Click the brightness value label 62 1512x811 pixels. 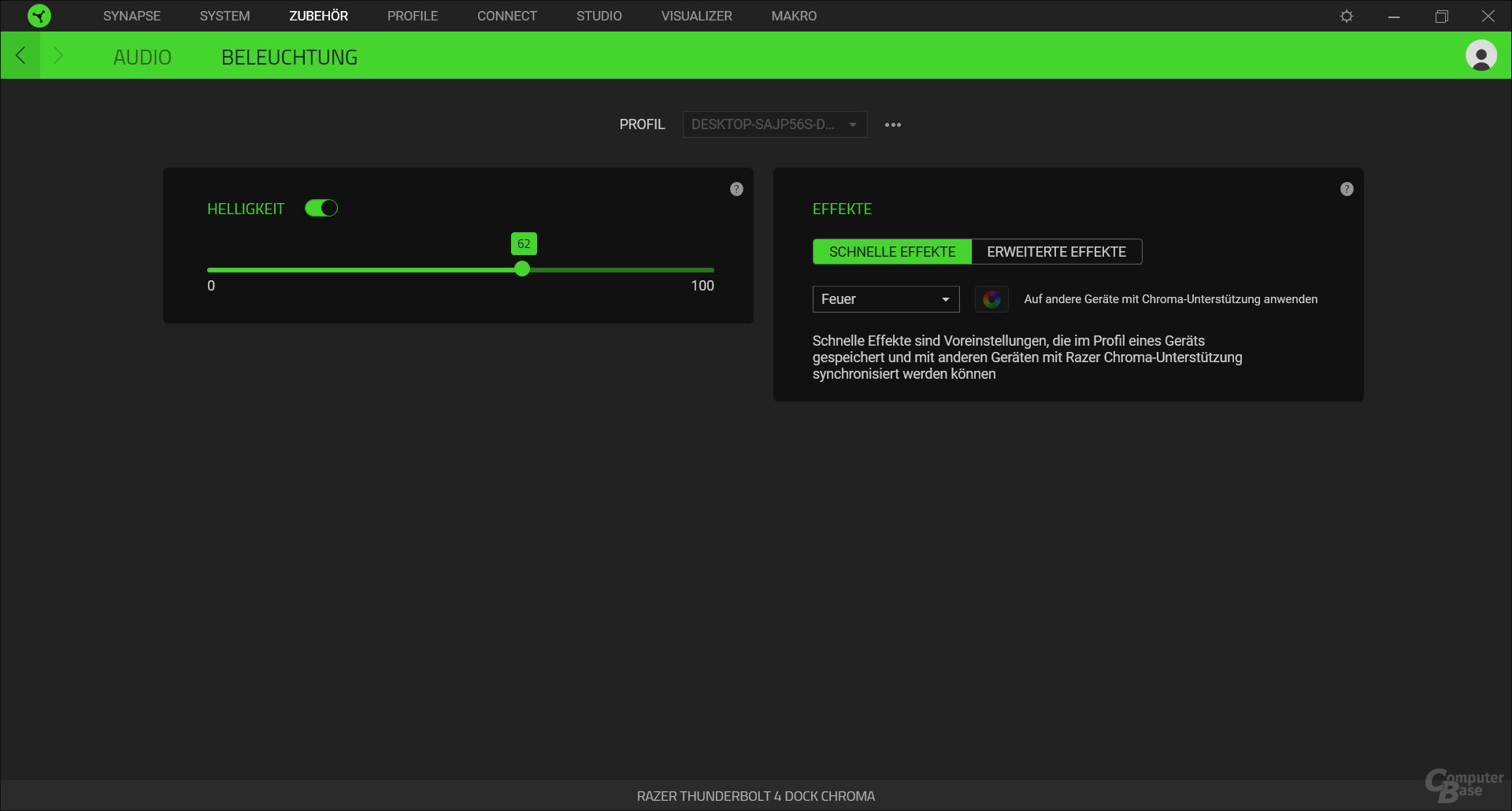[x=524, y=244]
